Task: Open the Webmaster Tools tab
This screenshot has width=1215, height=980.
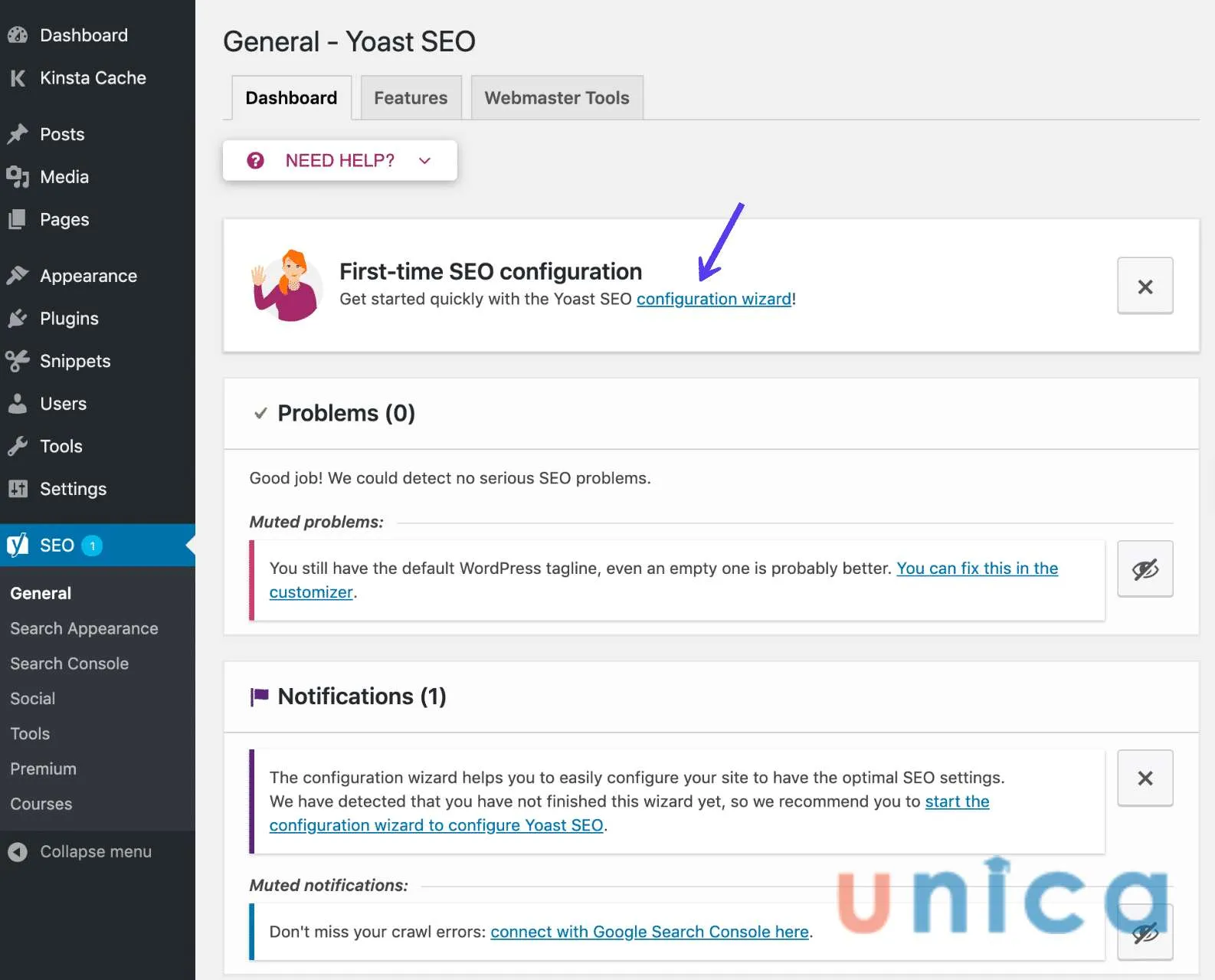Action: (x=556, y=98)
